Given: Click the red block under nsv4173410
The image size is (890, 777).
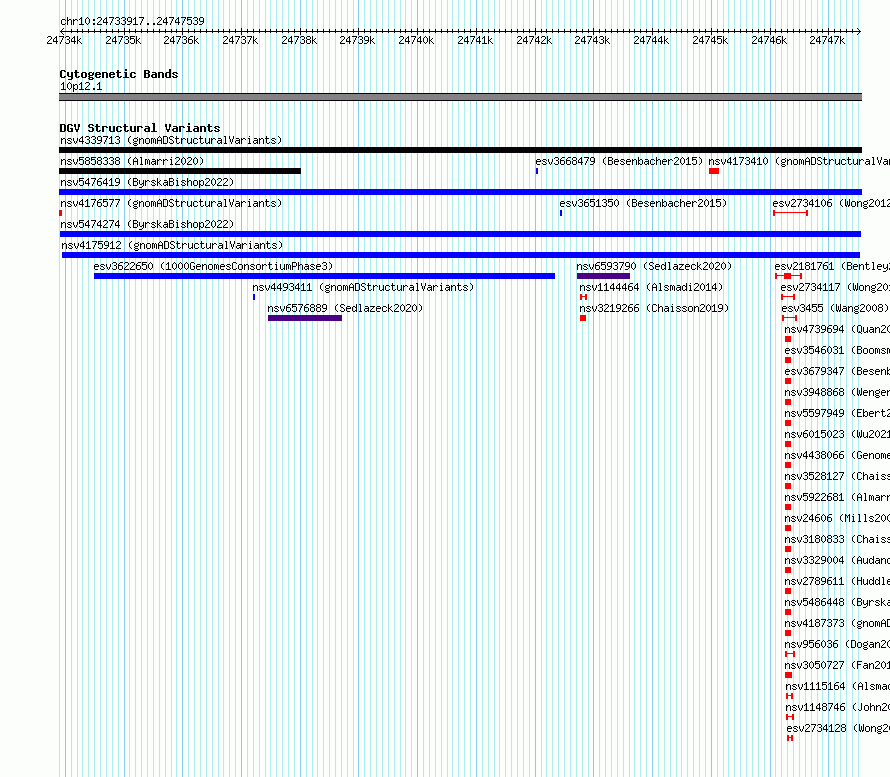Looking at the screenshot, I should coord(714,171).
